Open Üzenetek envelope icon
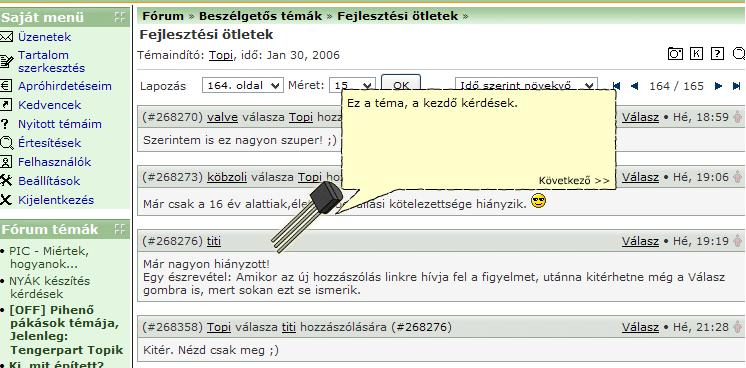This screenshot has width=746, height=368. (6, 37)
